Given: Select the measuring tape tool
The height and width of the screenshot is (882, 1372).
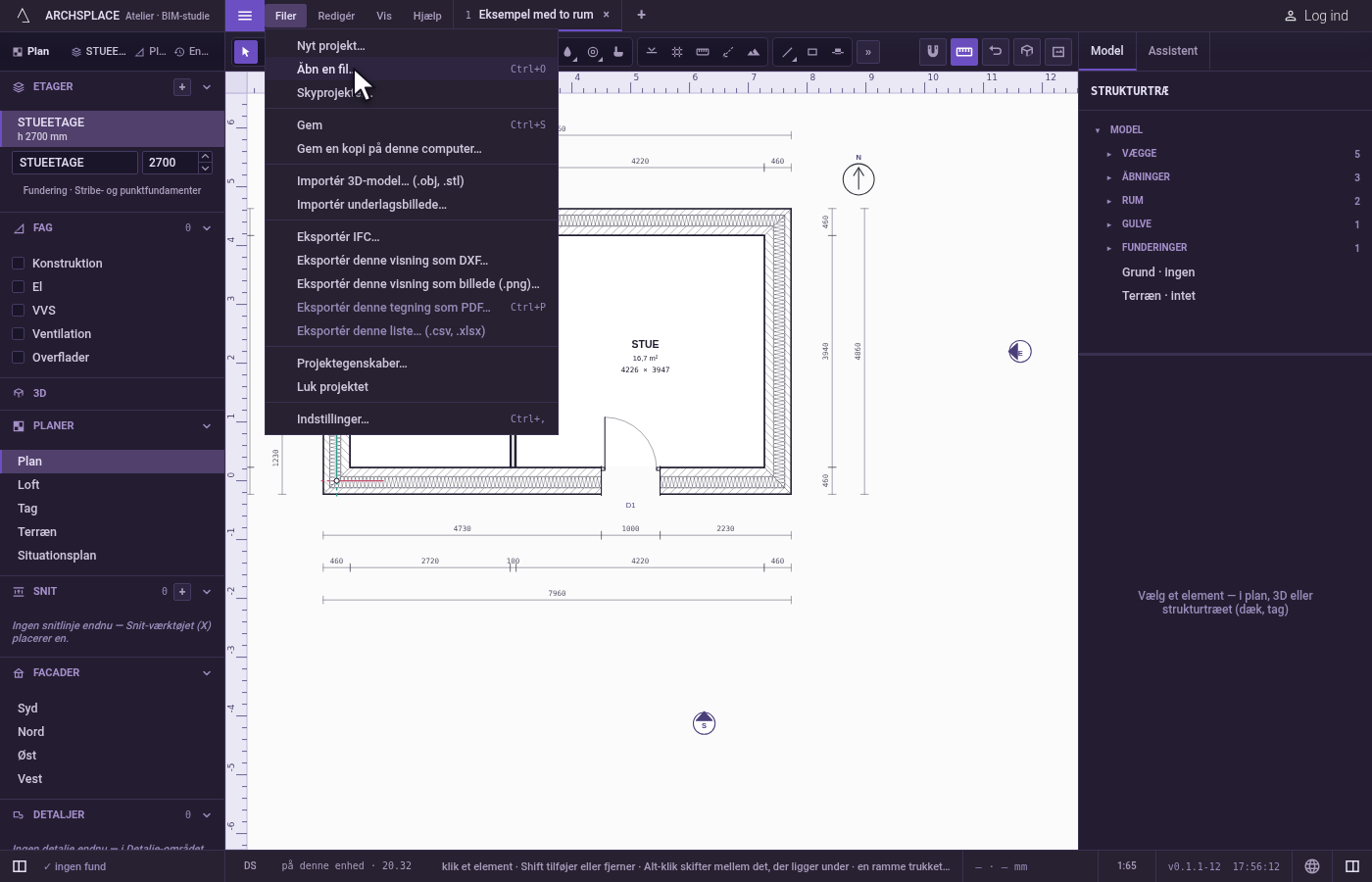Looking at the screenshot, I should point(703,52).
